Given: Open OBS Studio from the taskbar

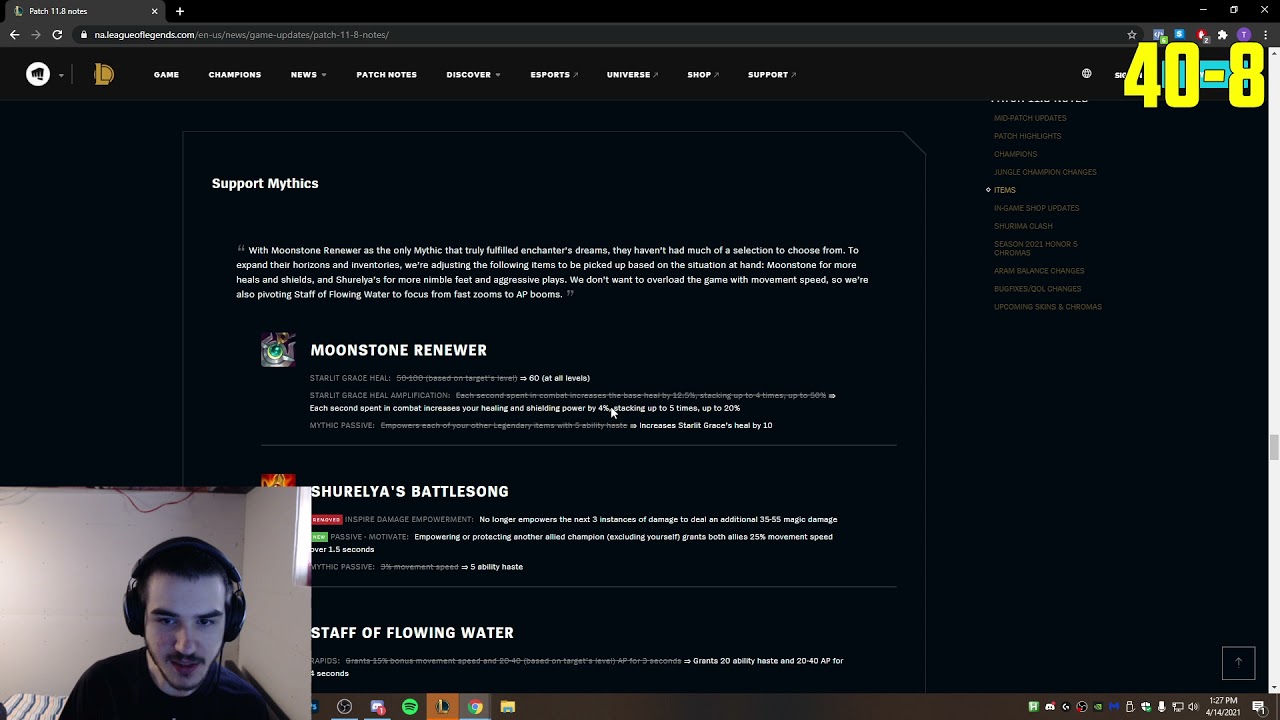Looking at the screenshot, I should pyautogui.click(x=344, y=707).
